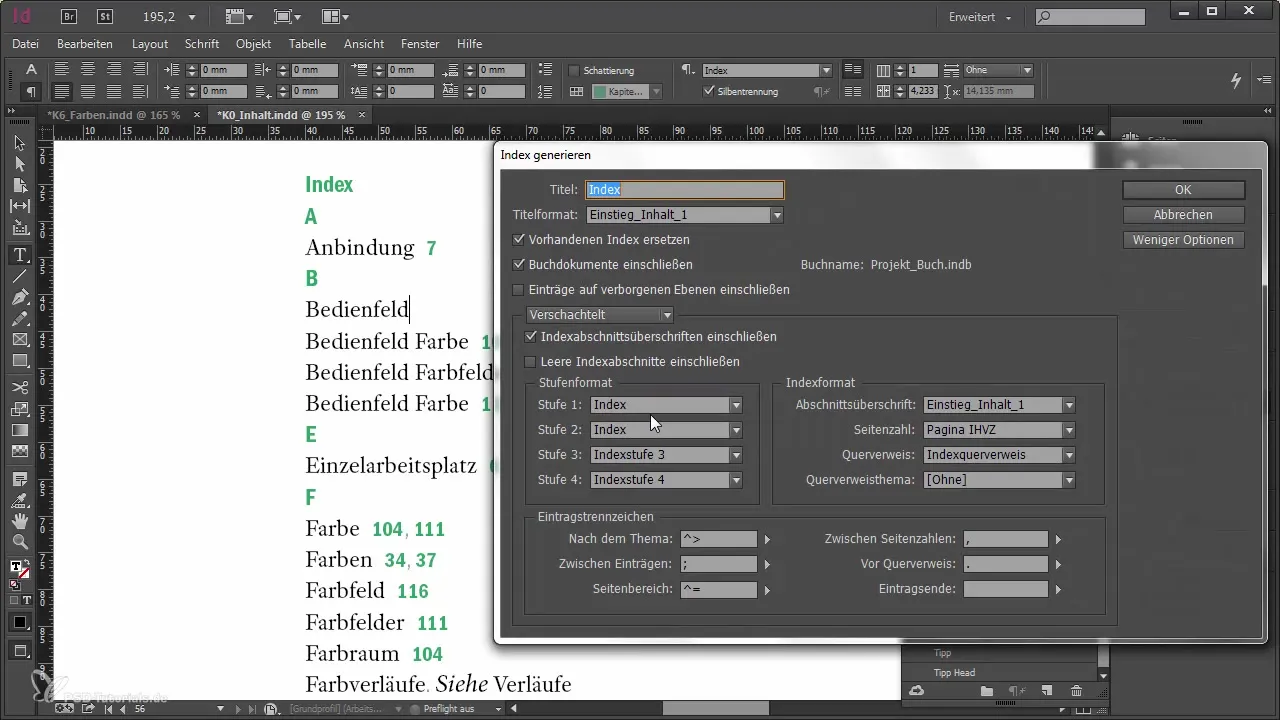Switch to K6_Farben.indd document tab
This screenshot has width=1280, height=720.
(x=112, y=115)
